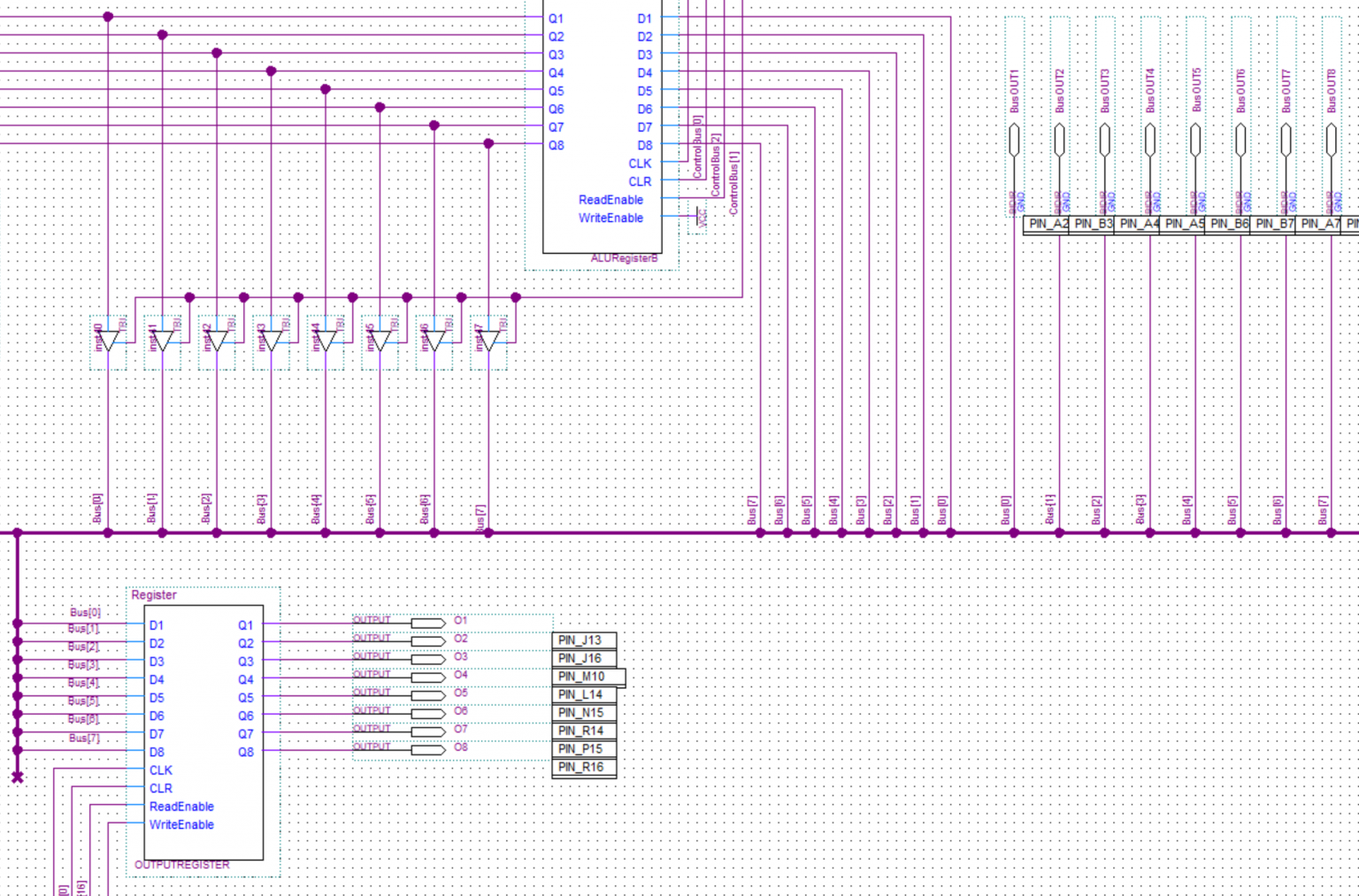Select the OUTPUTREGISTER block symbol
1359x896 pixels.
(202, 734)
